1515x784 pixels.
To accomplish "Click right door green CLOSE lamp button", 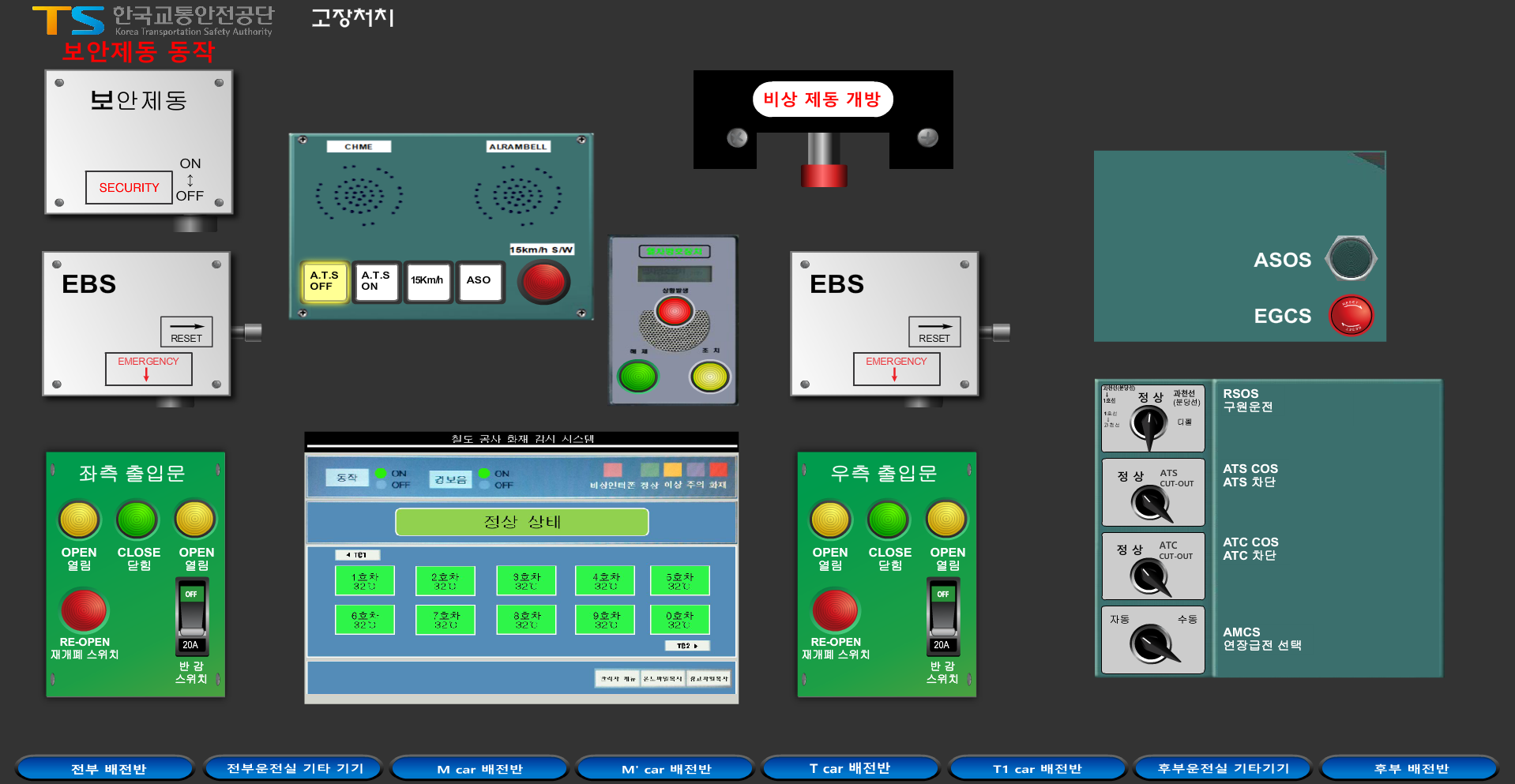I will coord(889,520).
